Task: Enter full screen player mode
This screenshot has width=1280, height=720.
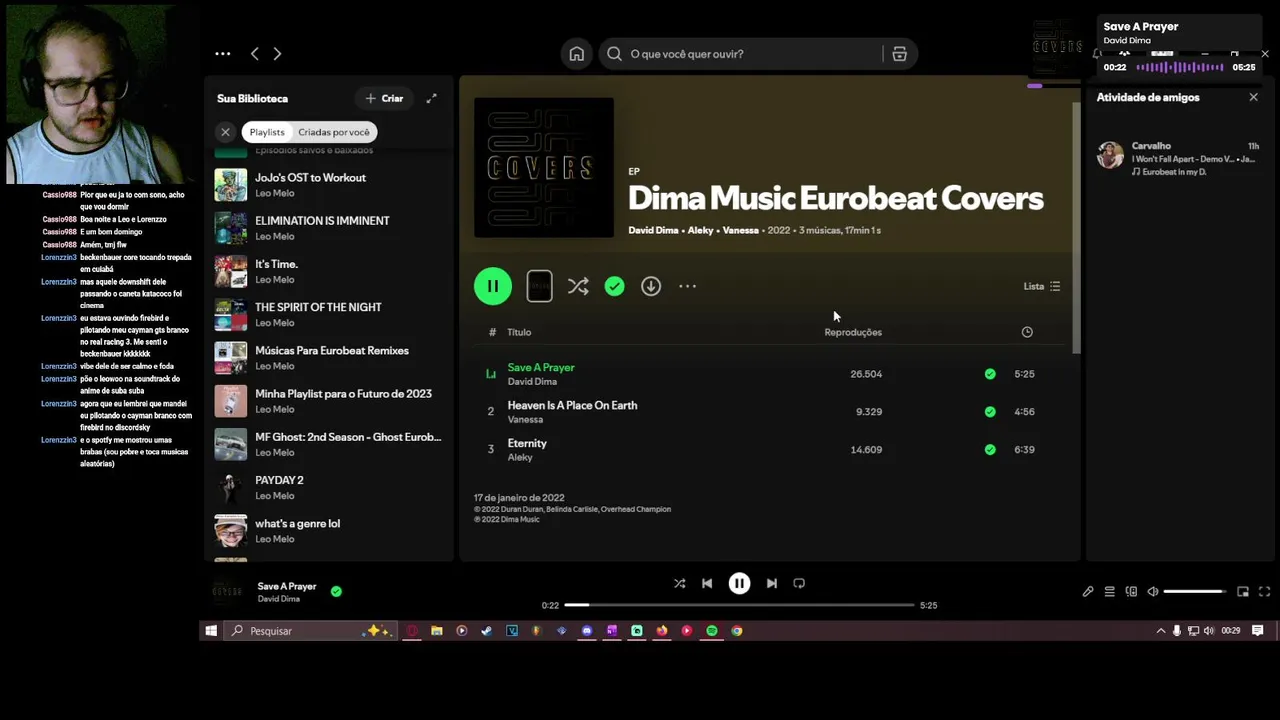Action: (x=1264, y=592)
